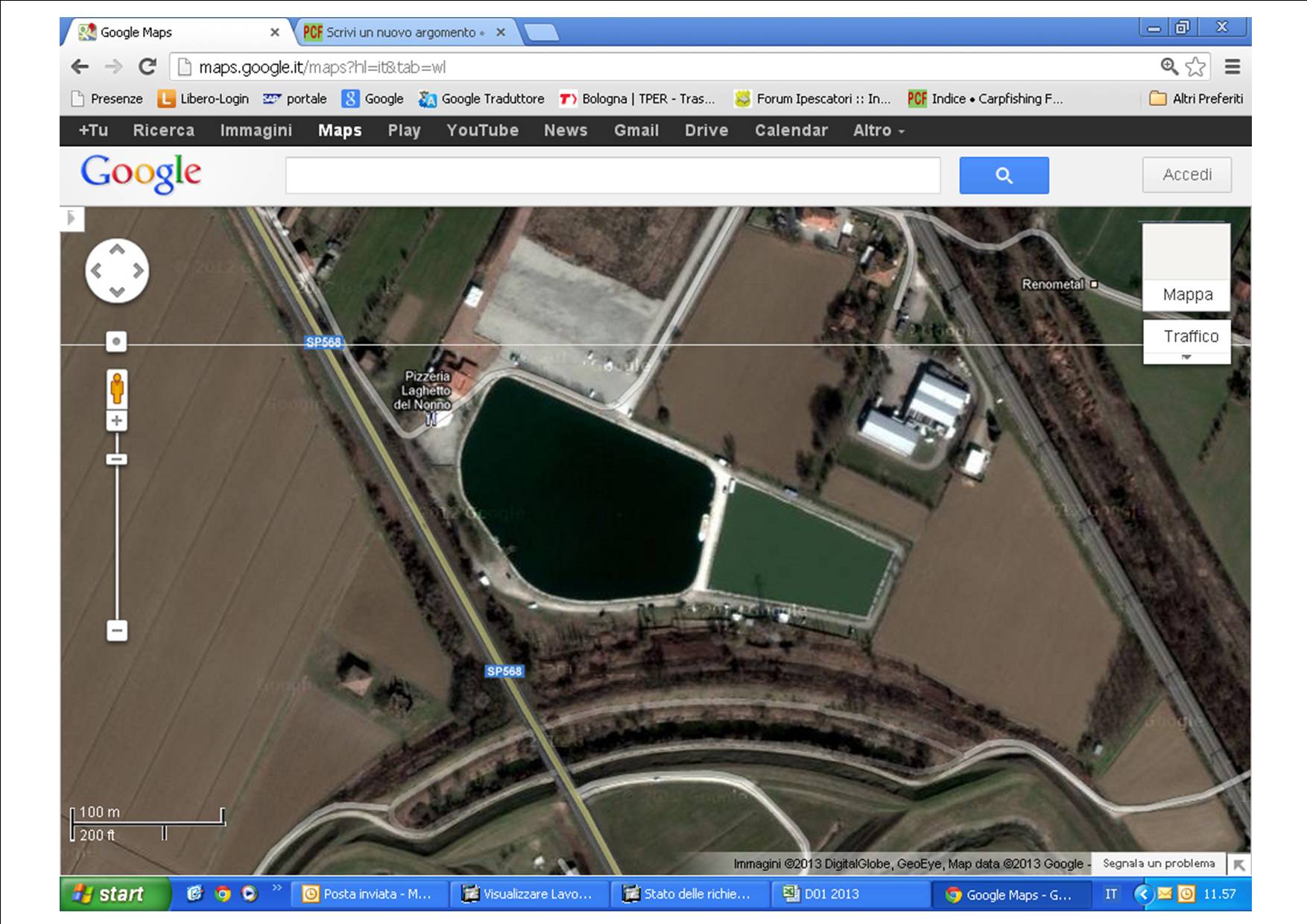
Task: Switch to Mappa view
Action: pos(1186,294)
